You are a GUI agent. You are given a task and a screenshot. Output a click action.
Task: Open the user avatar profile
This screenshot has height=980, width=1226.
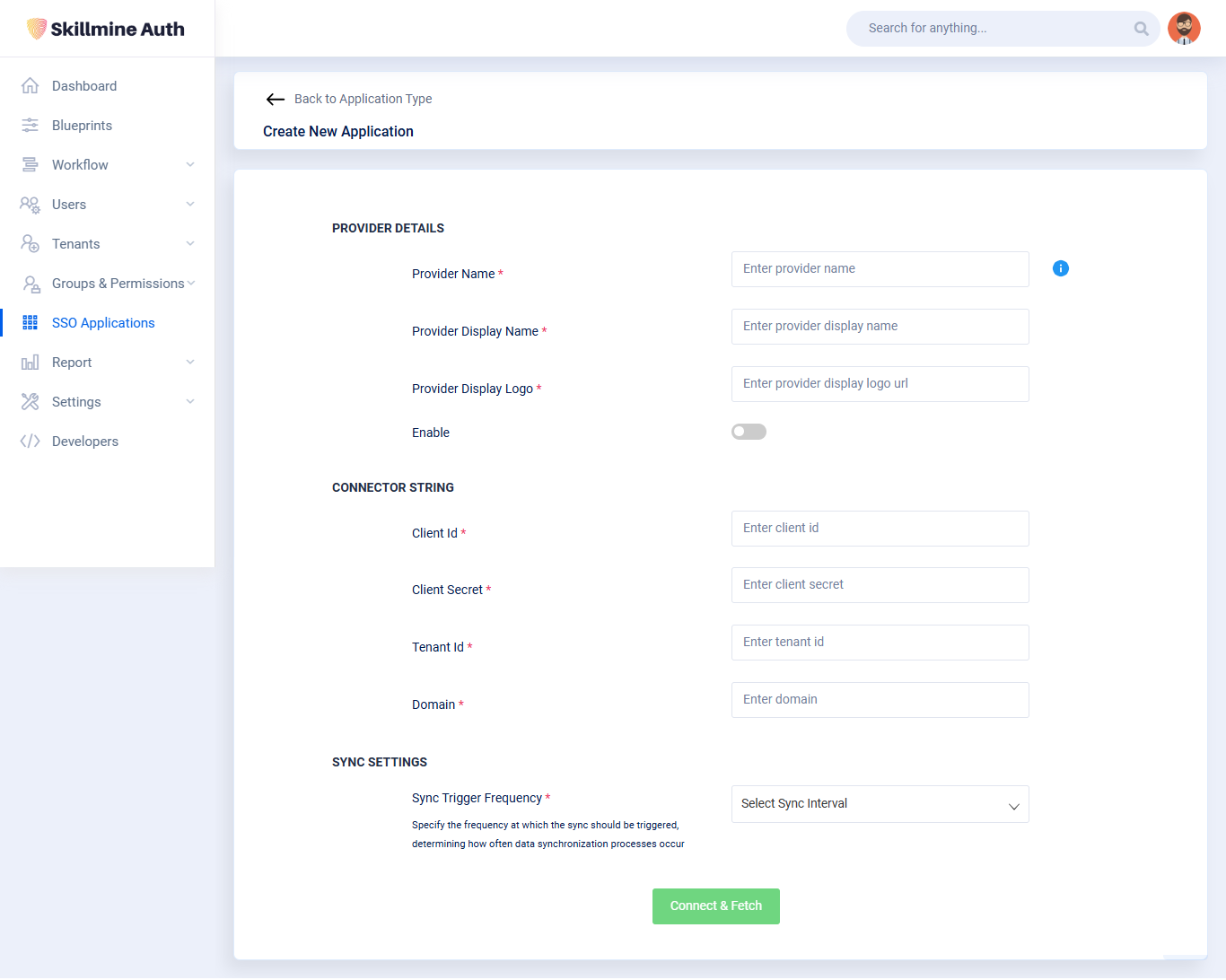1184,29
